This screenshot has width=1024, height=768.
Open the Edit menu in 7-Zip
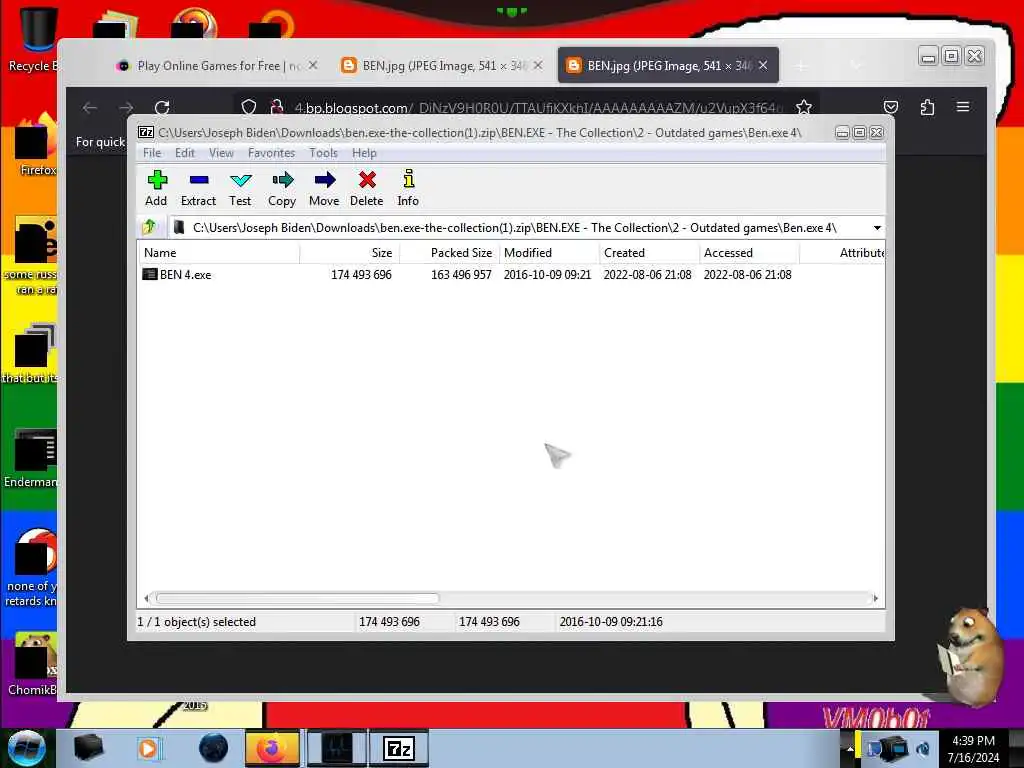point(185,153)
